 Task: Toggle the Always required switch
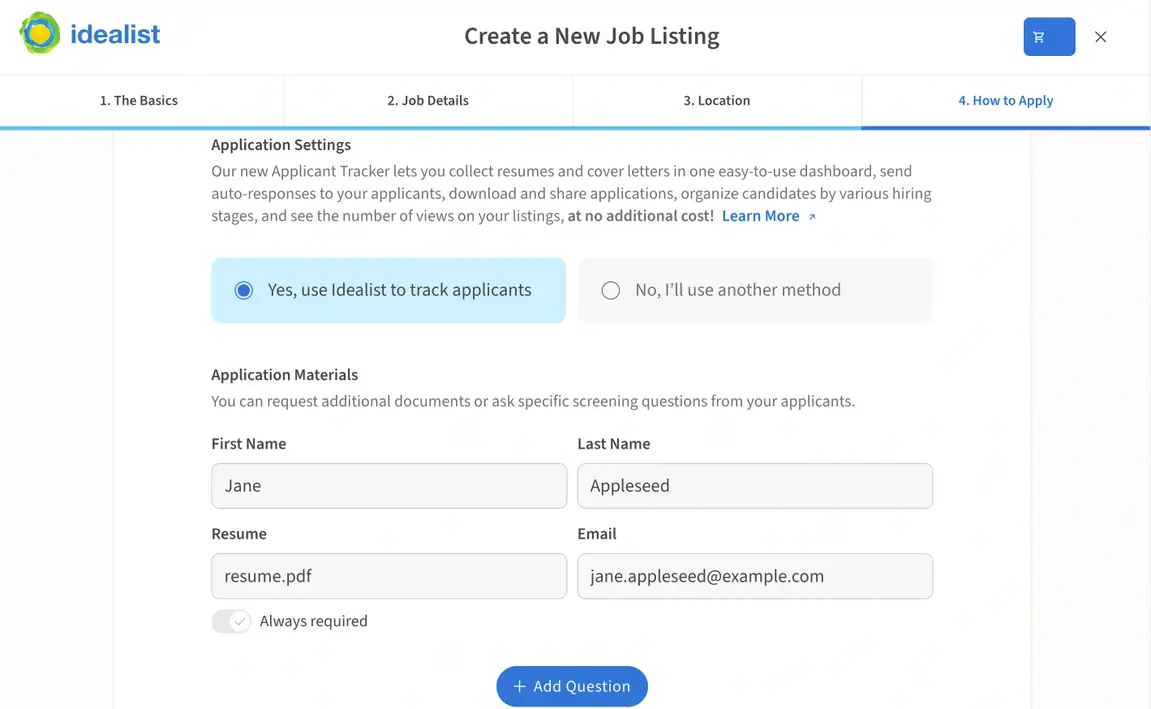[x=231, y=622]
